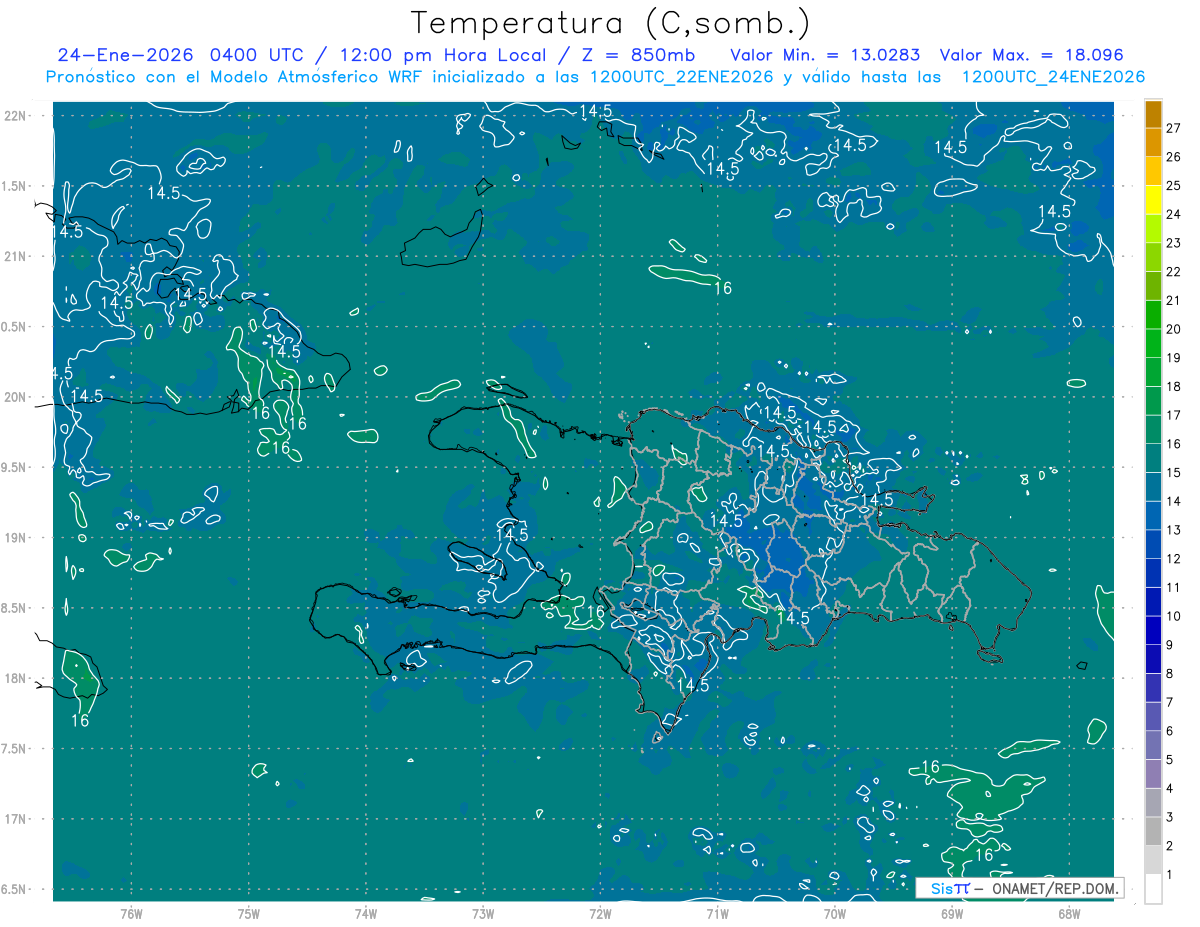This screenshot has height=927, width=1200.
Task: Click the yellow legend swatch between 24 and 25
Action: (1153, 199)
